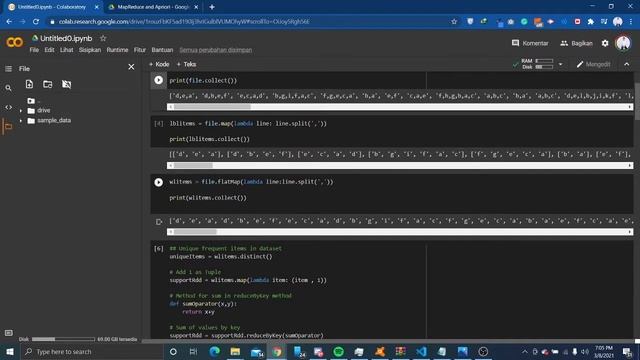Viewport: 640px width, 360px height.
Task: Open File Explorer from the taskbar
Action: 235,351
